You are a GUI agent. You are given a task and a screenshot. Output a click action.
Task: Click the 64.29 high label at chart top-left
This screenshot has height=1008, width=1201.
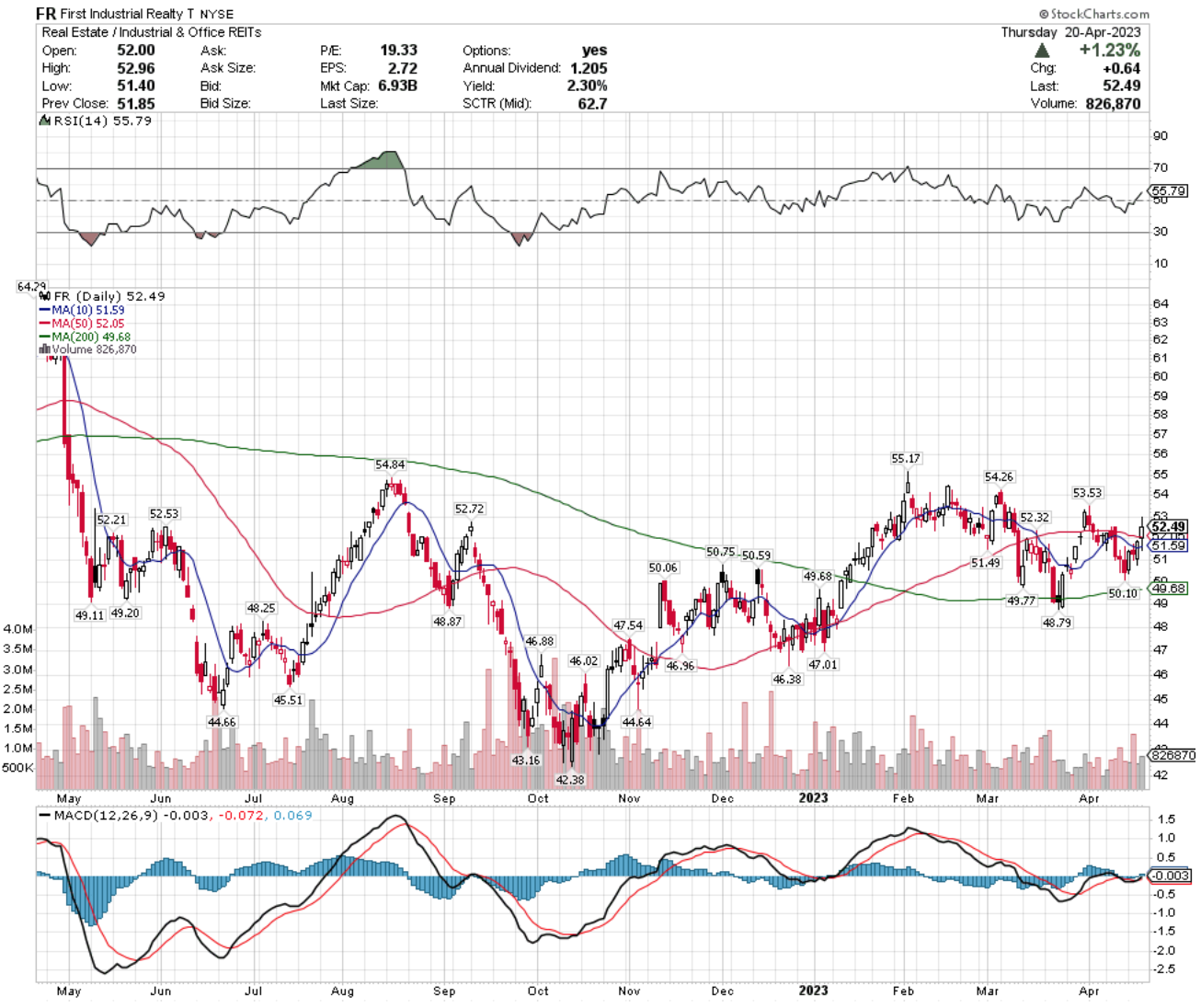31,287
